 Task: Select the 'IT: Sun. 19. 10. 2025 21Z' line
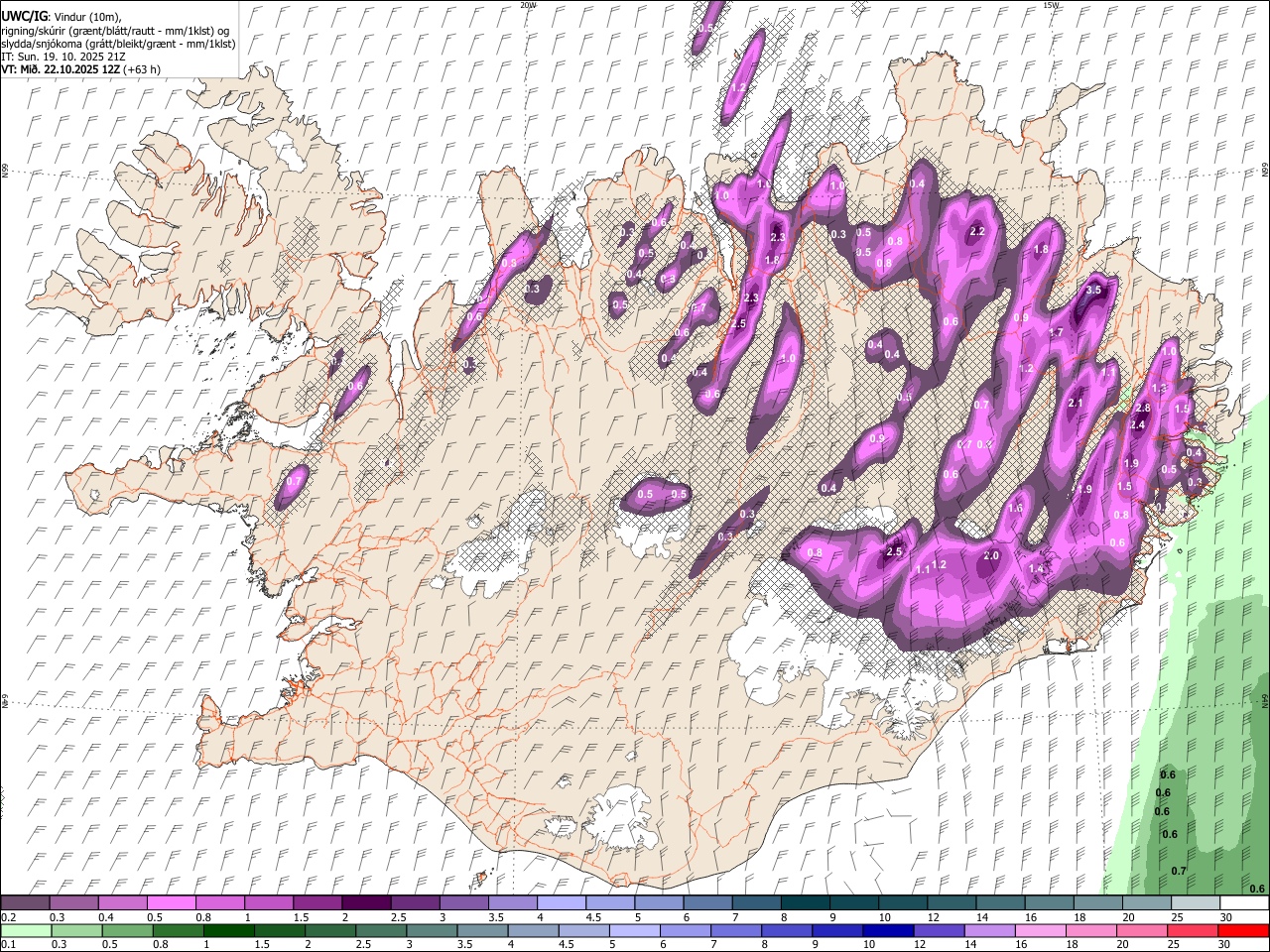[63, 57]
